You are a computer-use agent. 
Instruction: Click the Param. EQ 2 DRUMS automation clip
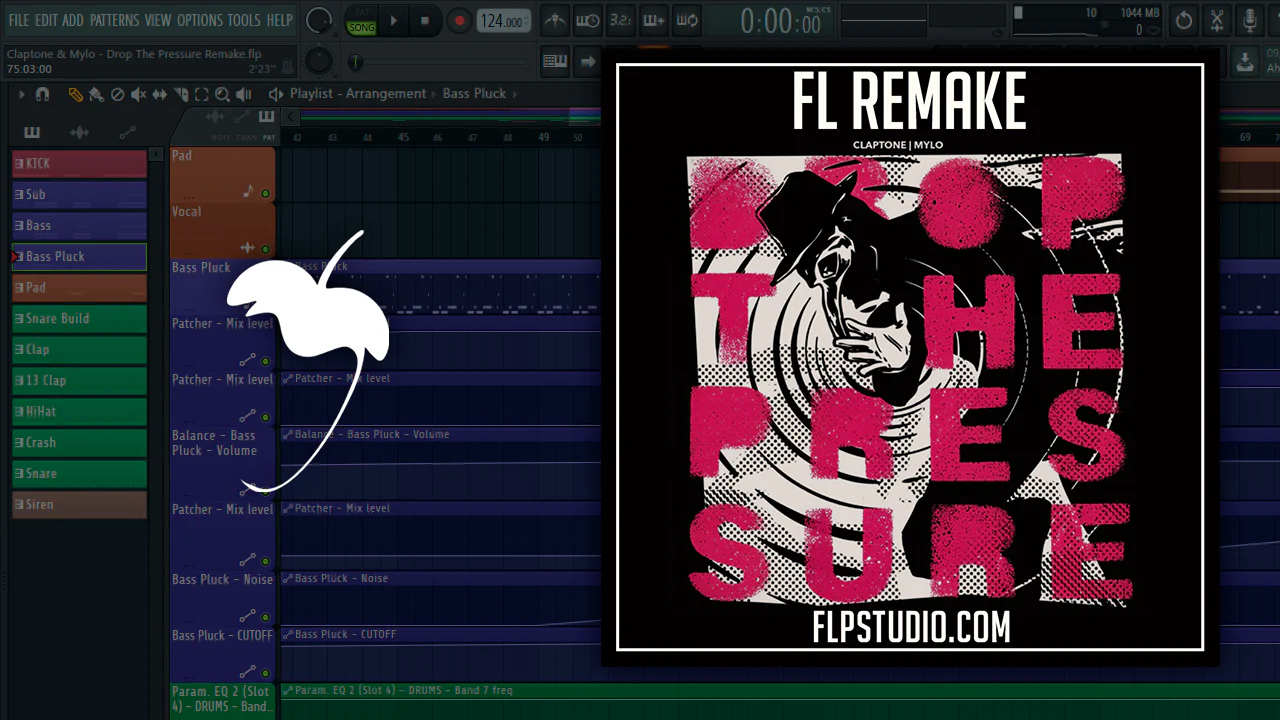point(780,701)
